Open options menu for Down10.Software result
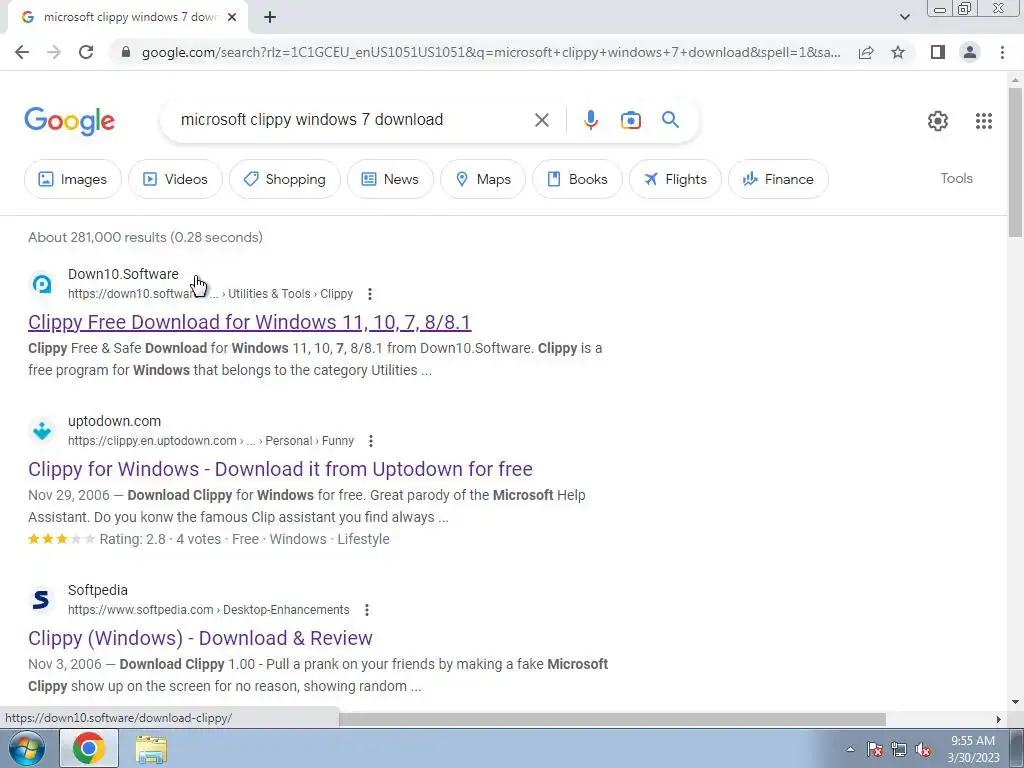Image resolution: width=1024 pixels, height=768 pixels. click(370, 294)
